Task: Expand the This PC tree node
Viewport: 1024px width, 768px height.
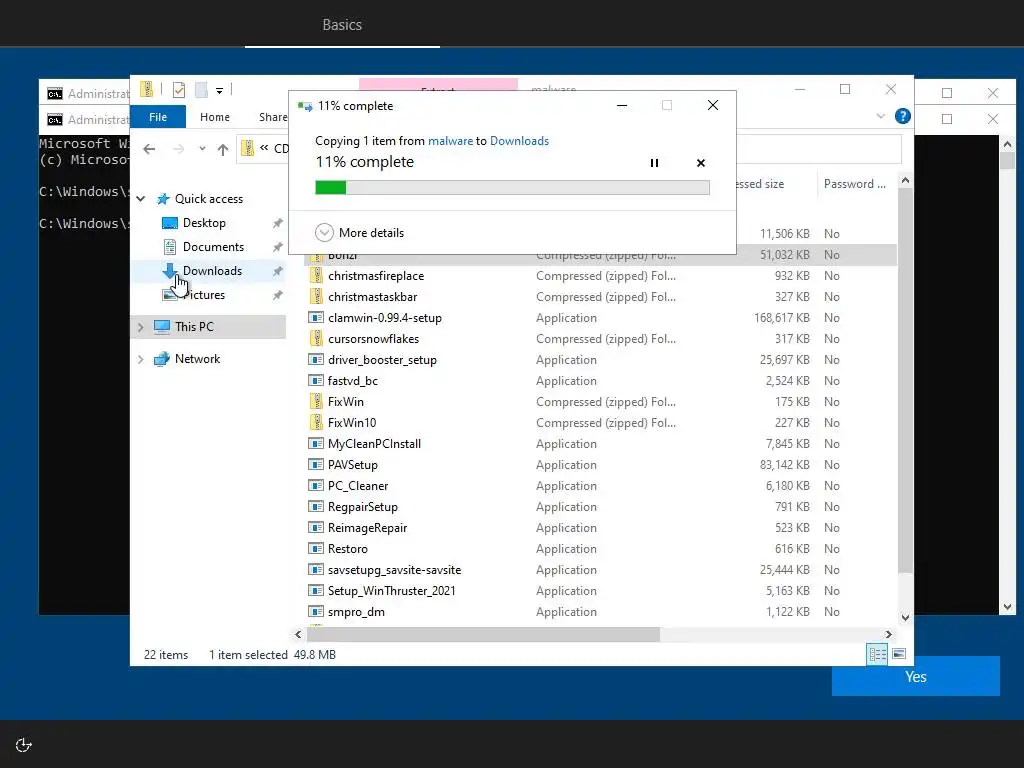Action: [x=140, y=327]
